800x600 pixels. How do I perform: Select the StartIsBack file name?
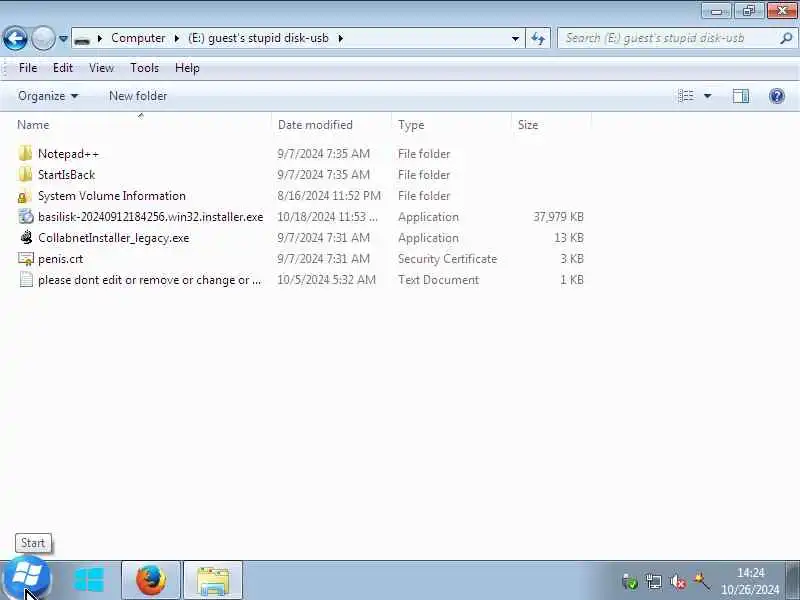[x=66, y=174]
